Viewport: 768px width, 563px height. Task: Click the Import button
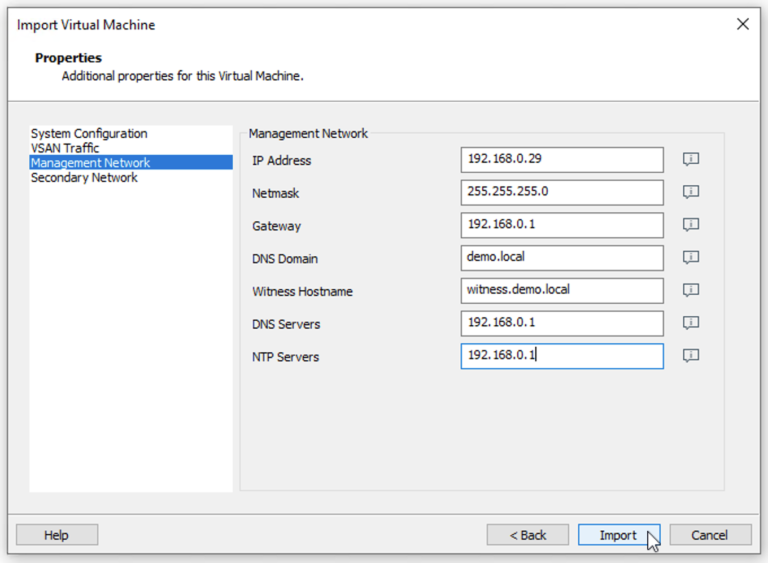coord(618,535)
